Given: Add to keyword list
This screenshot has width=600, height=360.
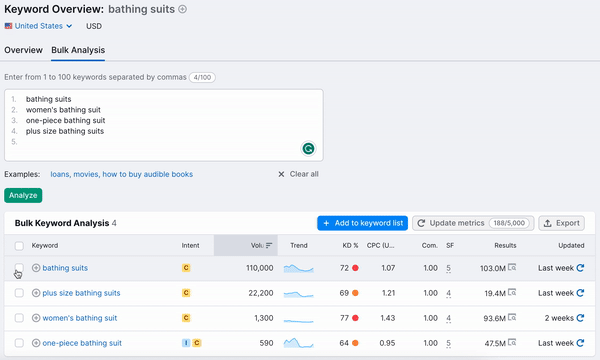Looking at the screenshot, I should click(362, 223).
